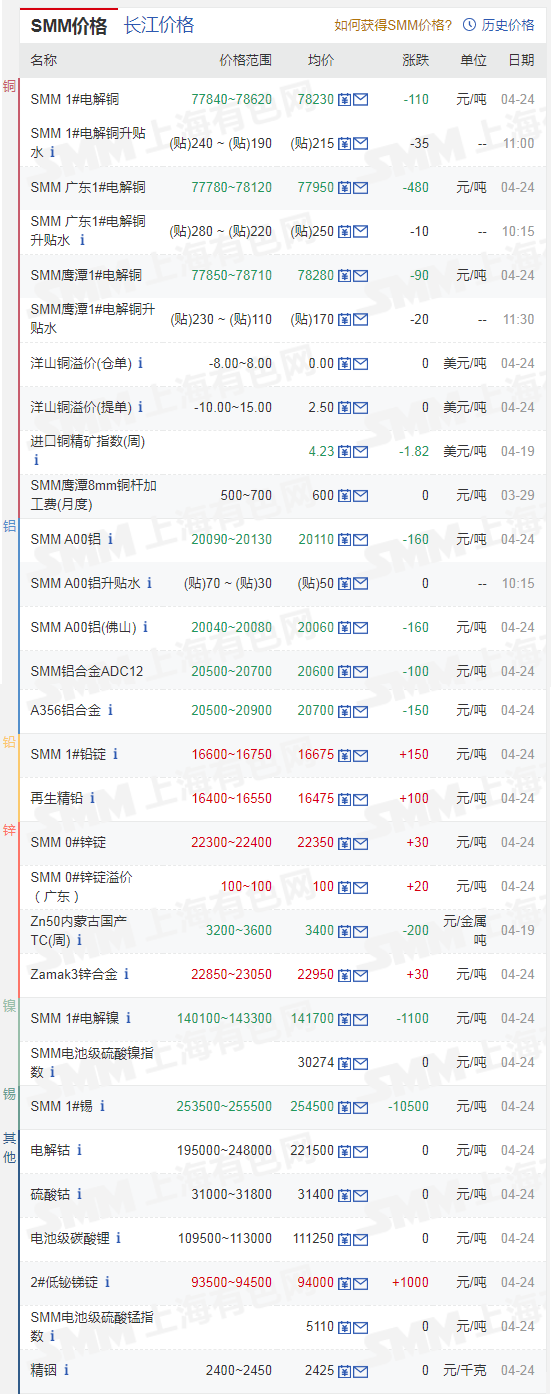Click the info icon next to 精铟
Screen dimensions: 551x1394
(x=67, y=1370)
